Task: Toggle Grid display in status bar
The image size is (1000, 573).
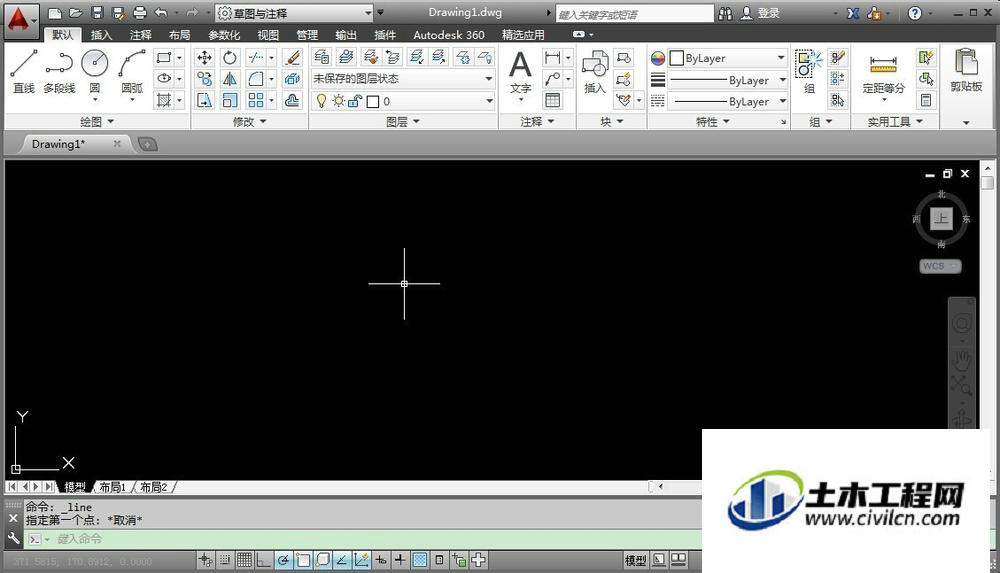Action: coord(244,560)
